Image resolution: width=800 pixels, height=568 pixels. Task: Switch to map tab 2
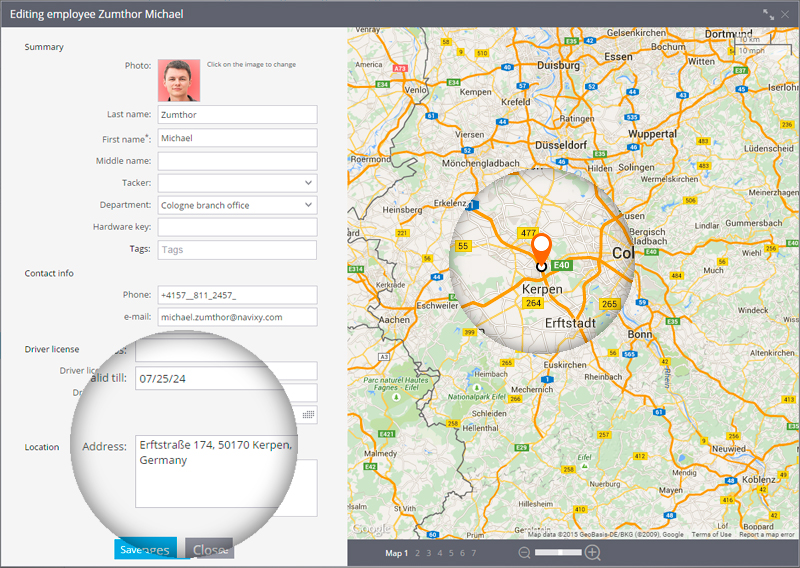coord(417,553)
